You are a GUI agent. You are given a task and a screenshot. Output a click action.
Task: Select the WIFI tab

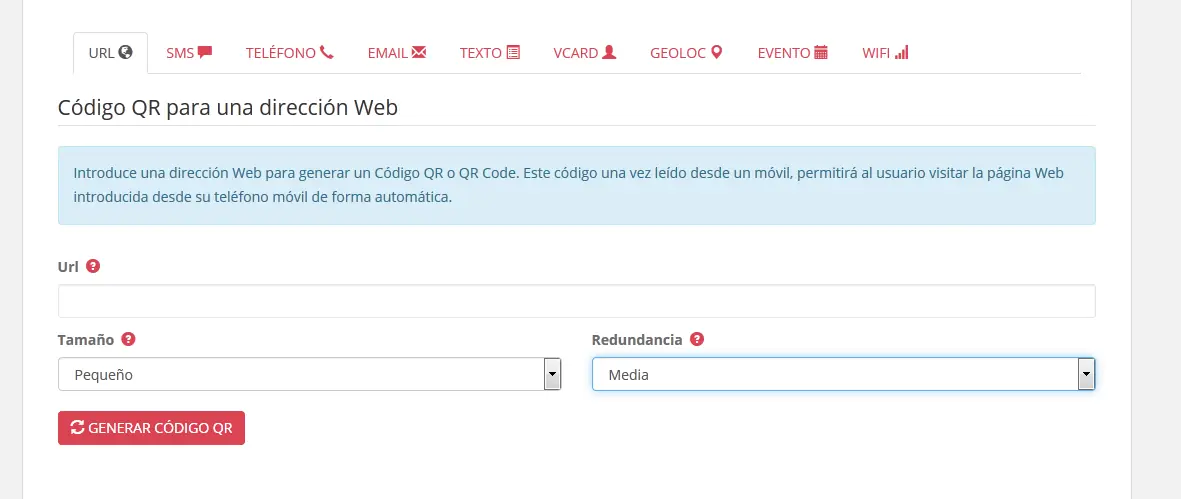click(x=885, y=53)
